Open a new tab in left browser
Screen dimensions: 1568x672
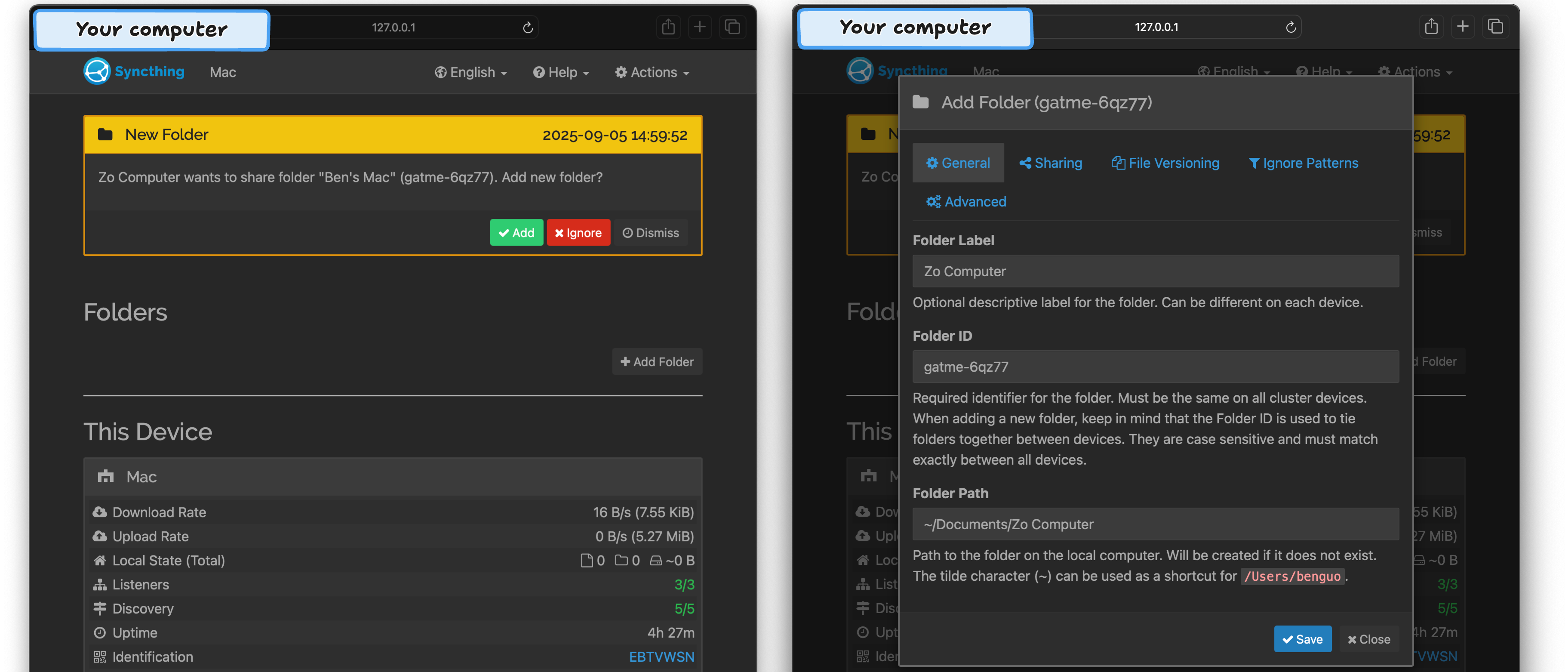(700, 27)
